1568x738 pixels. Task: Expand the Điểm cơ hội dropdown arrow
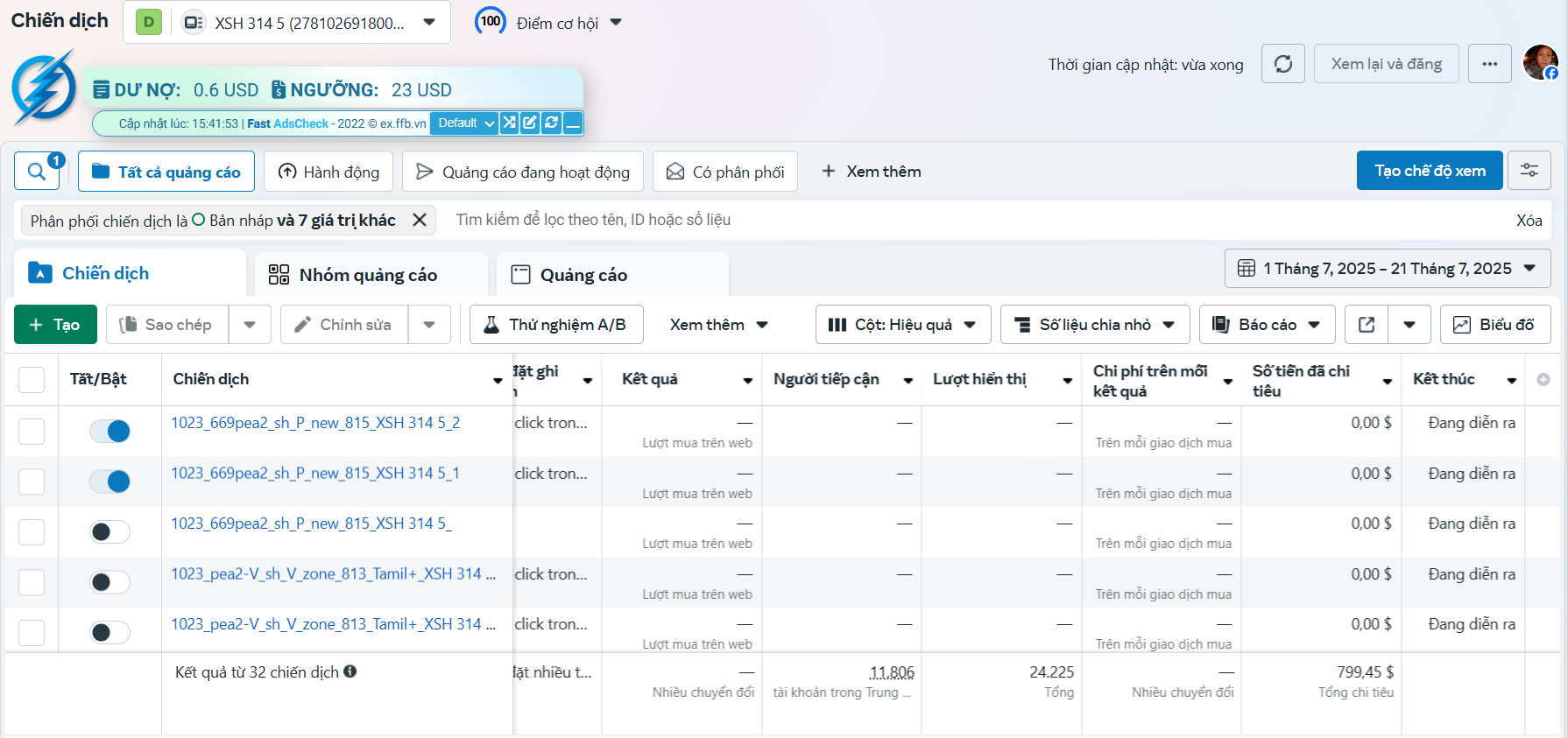tap(616, 23)
